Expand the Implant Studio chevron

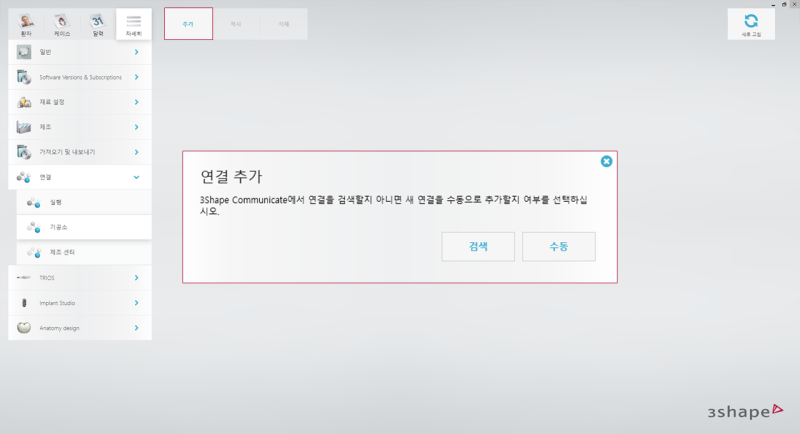coord(137,303)
